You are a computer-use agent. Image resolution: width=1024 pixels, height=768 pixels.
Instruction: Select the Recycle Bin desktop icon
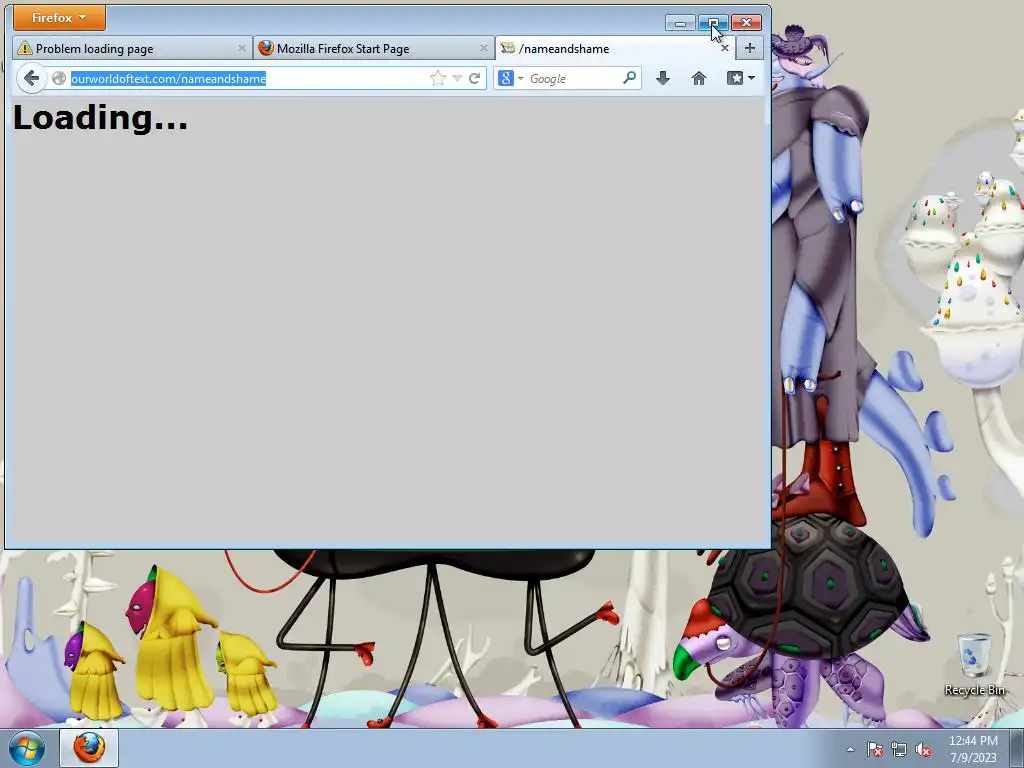pyautogui.click(x=974, y=664)
